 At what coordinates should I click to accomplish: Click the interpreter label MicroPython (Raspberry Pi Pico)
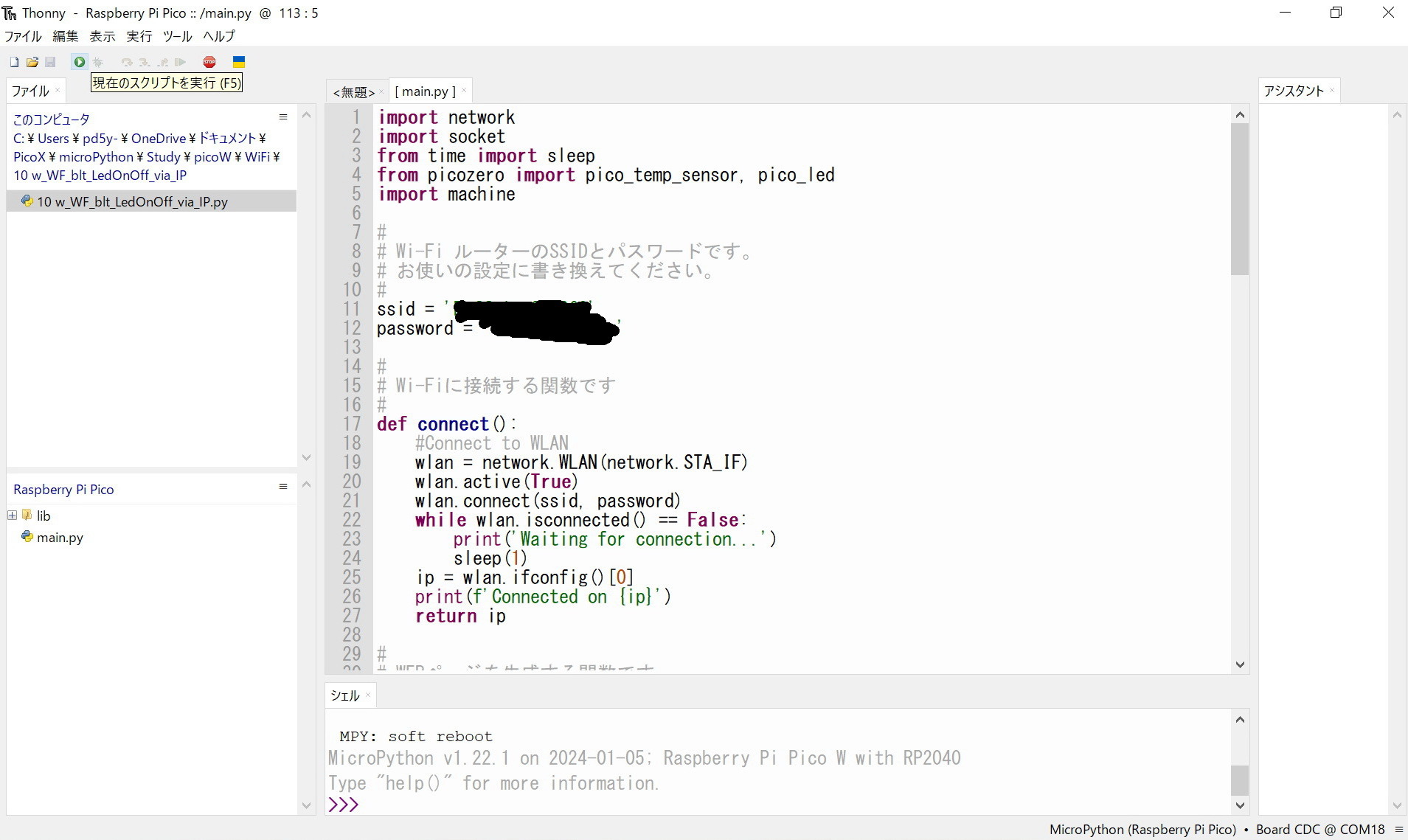[x=1142, y=830]
